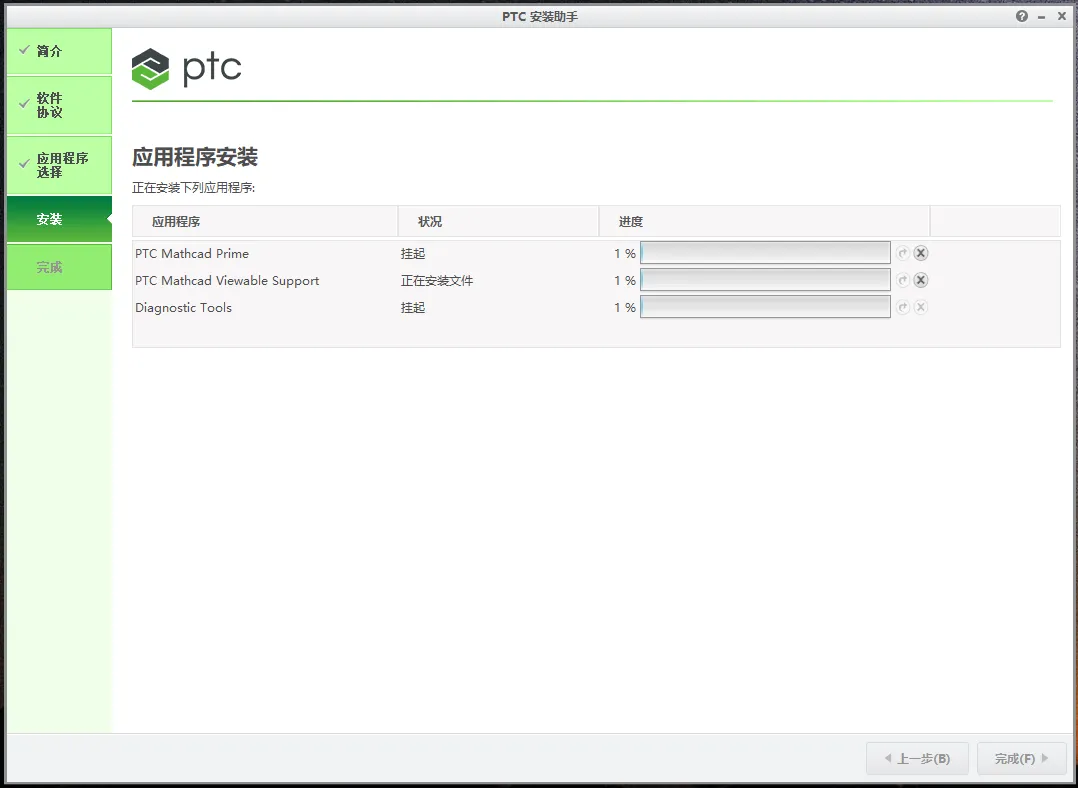Select PTC Mathcad Prime row name

pyautogui.click(x=192, y=253)
